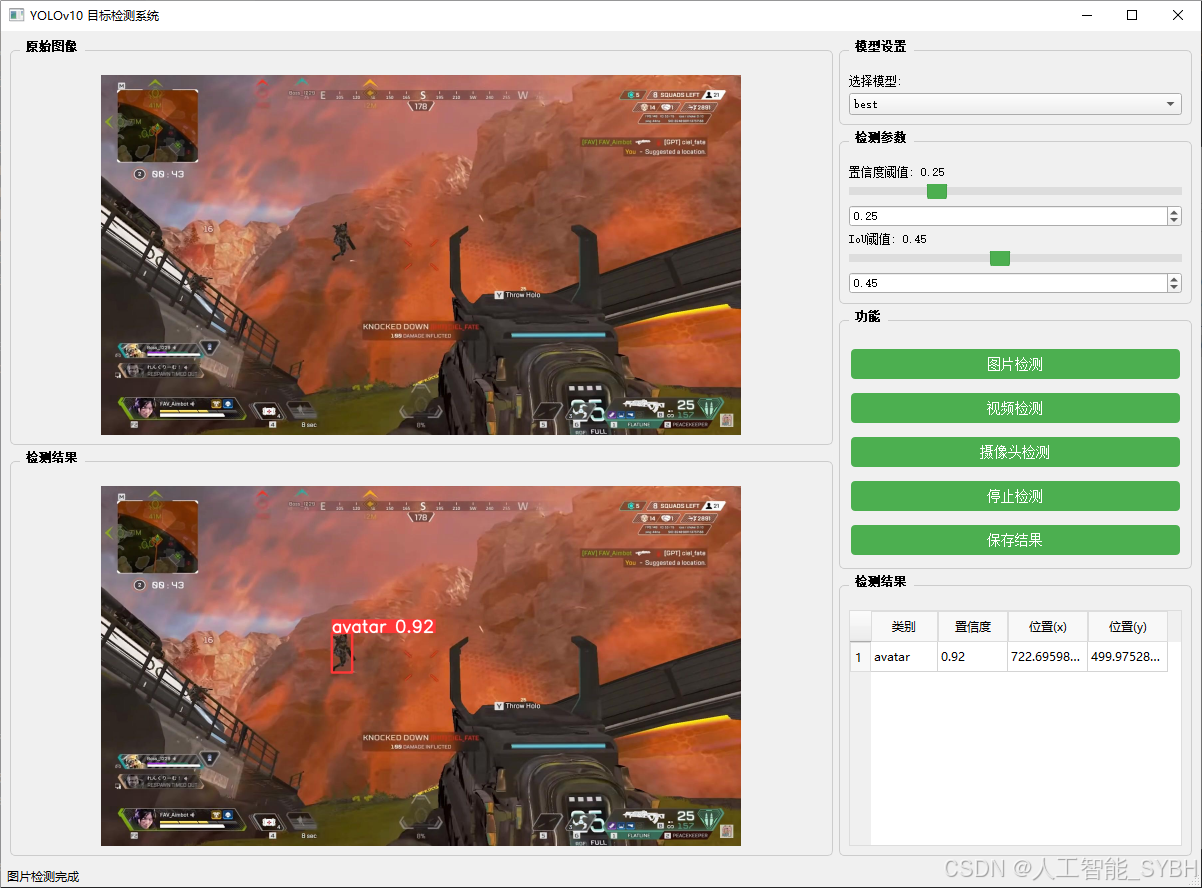
Task: Click the 类别 column header
Action: click(x=904, y=627)
